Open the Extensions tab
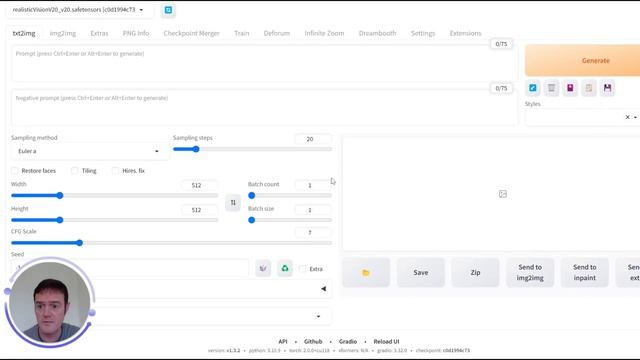The width and height of the screenshot is (640, 360). (x=465, y=33)
